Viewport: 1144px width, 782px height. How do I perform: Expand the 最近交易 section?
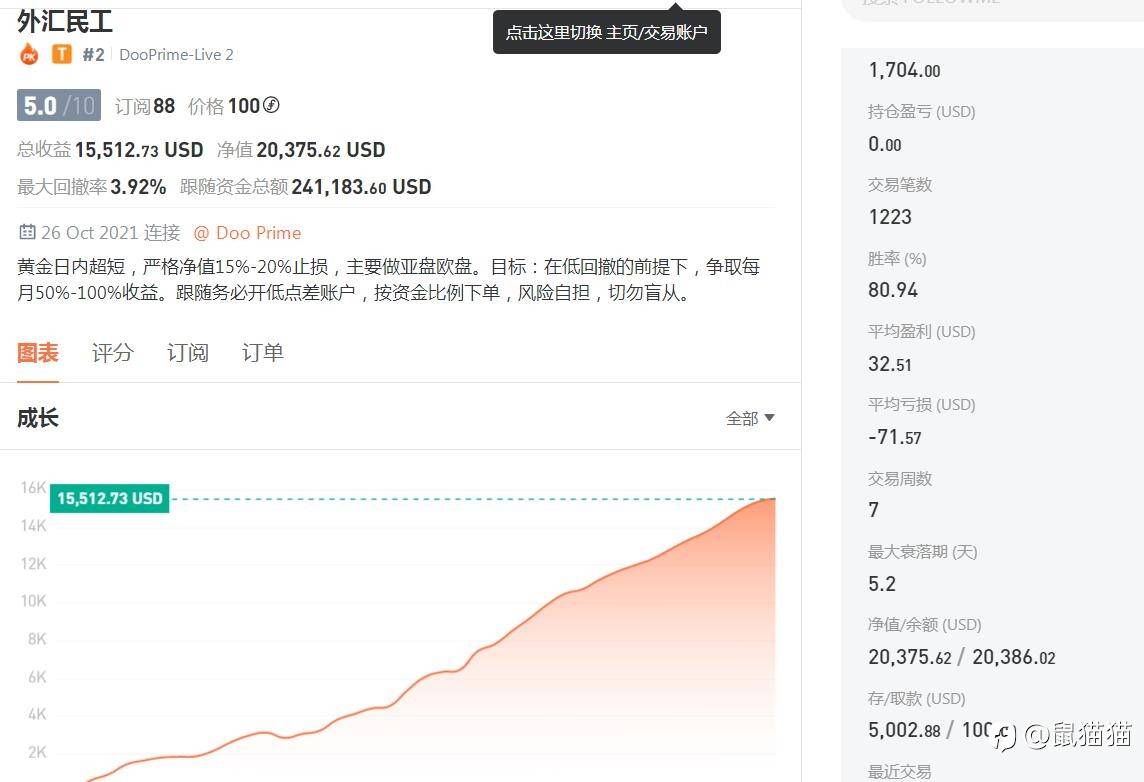[x=901, y=770]
